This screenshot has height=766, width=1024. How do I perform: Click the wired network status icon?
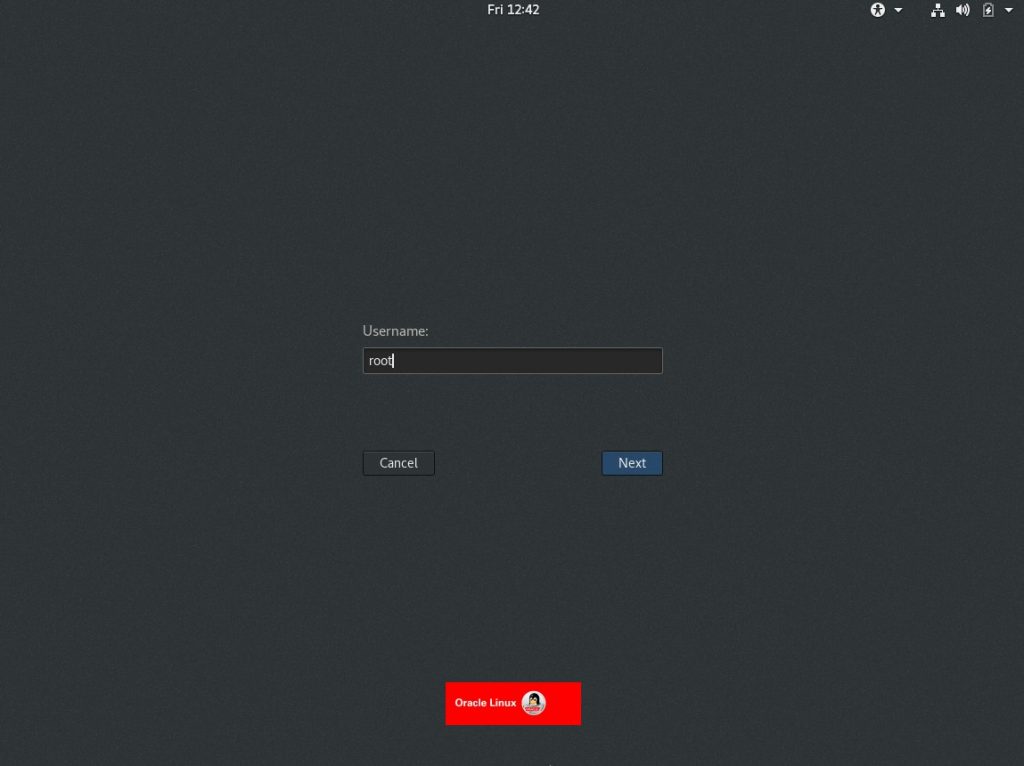[937, 10]
